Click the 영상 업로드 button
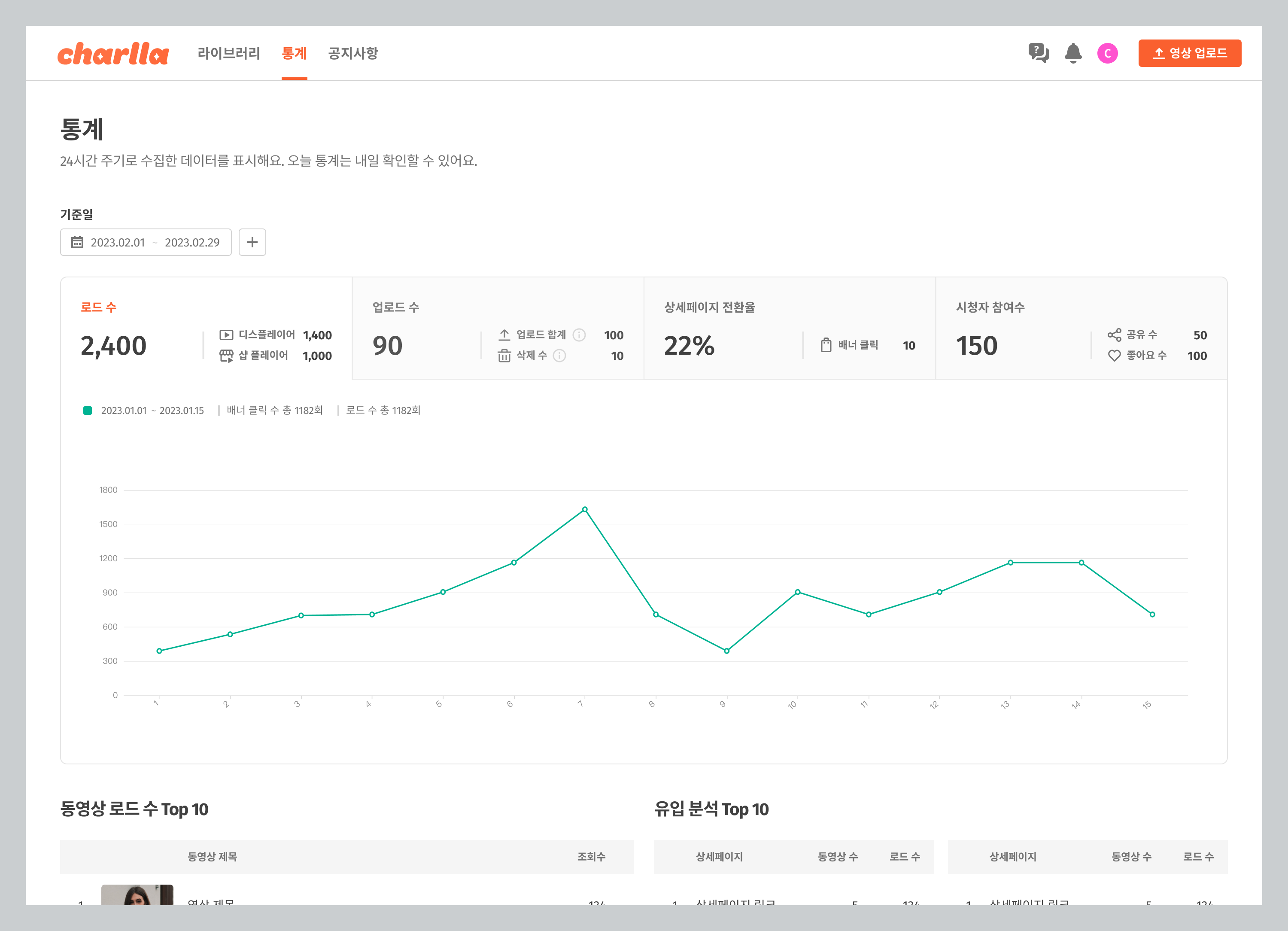The height and width of the screenshot is (931, 1288). (x=1189, y=53)
